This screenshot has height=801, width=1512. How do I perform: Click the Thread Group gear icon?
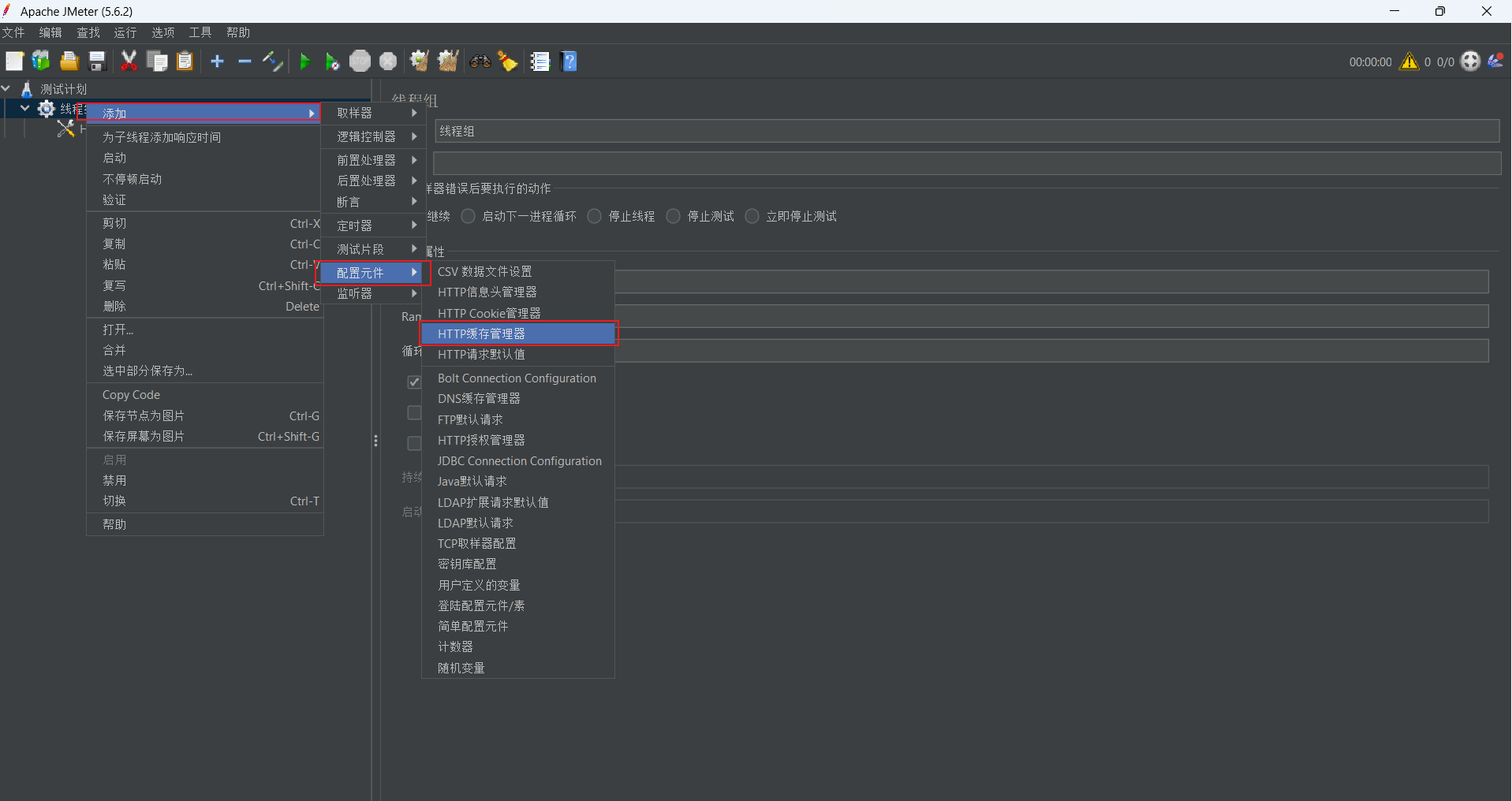click(47, 109)
